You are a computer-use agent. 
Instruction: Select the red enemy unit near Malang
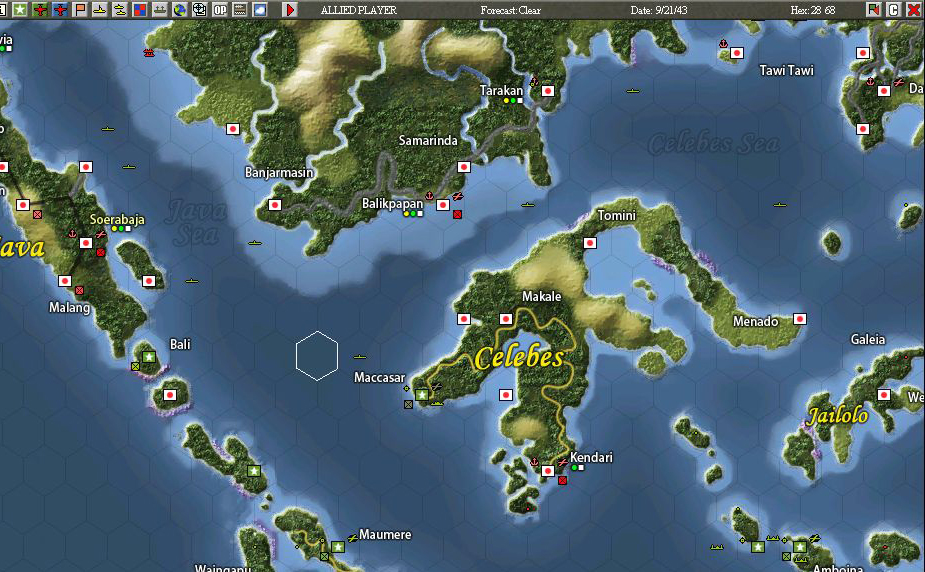79,290
